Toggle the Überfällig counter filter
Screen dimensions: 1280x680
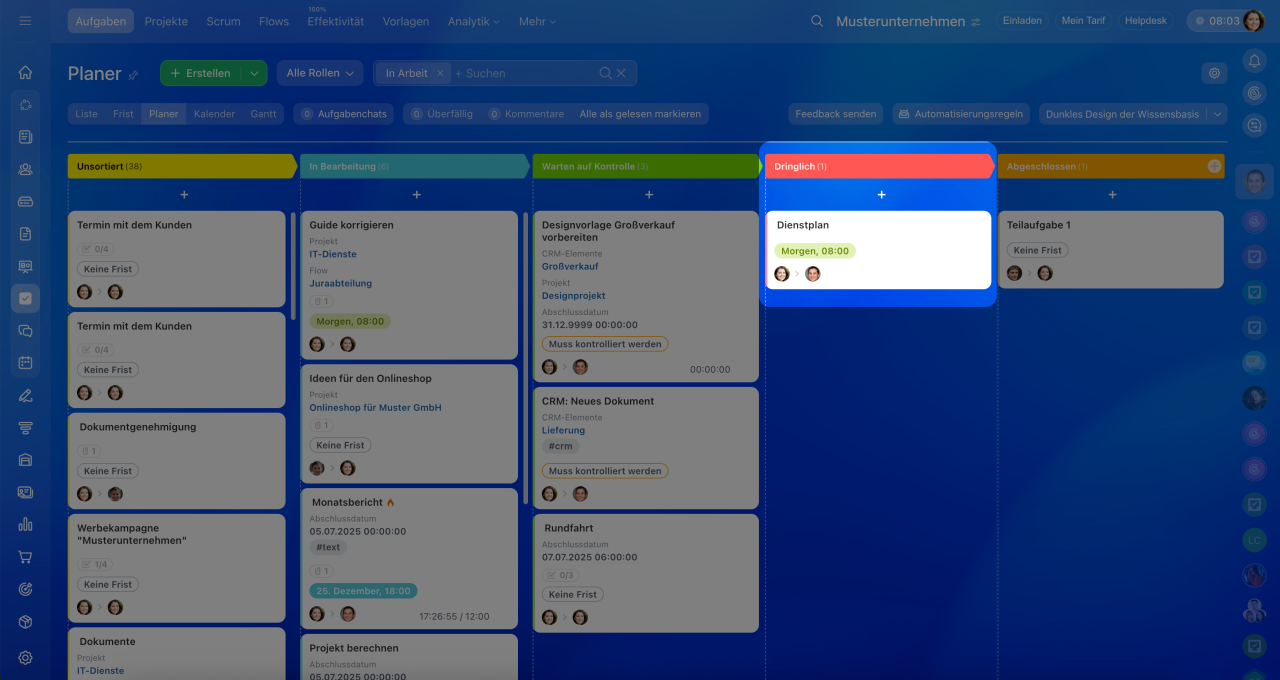tap(441, 114)
